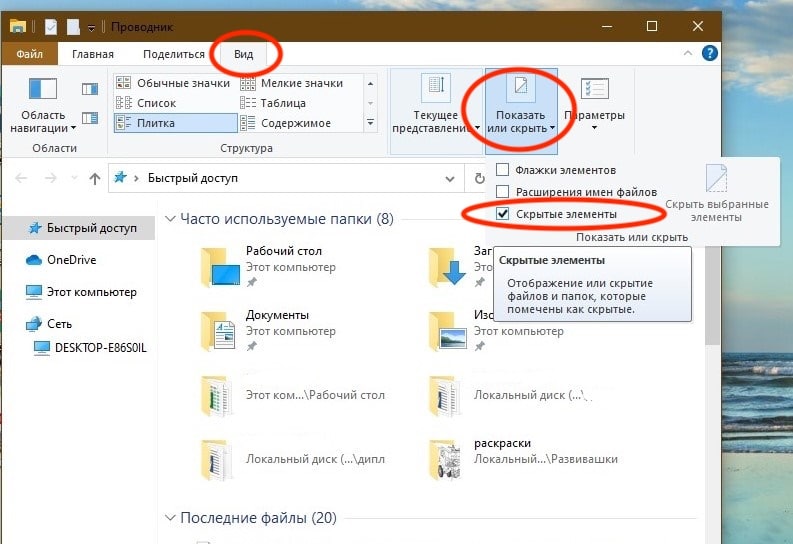Enable the Флажки элементов checkbox
The width and height of the screenshot is (793, 544).
[x=502, y=170]
